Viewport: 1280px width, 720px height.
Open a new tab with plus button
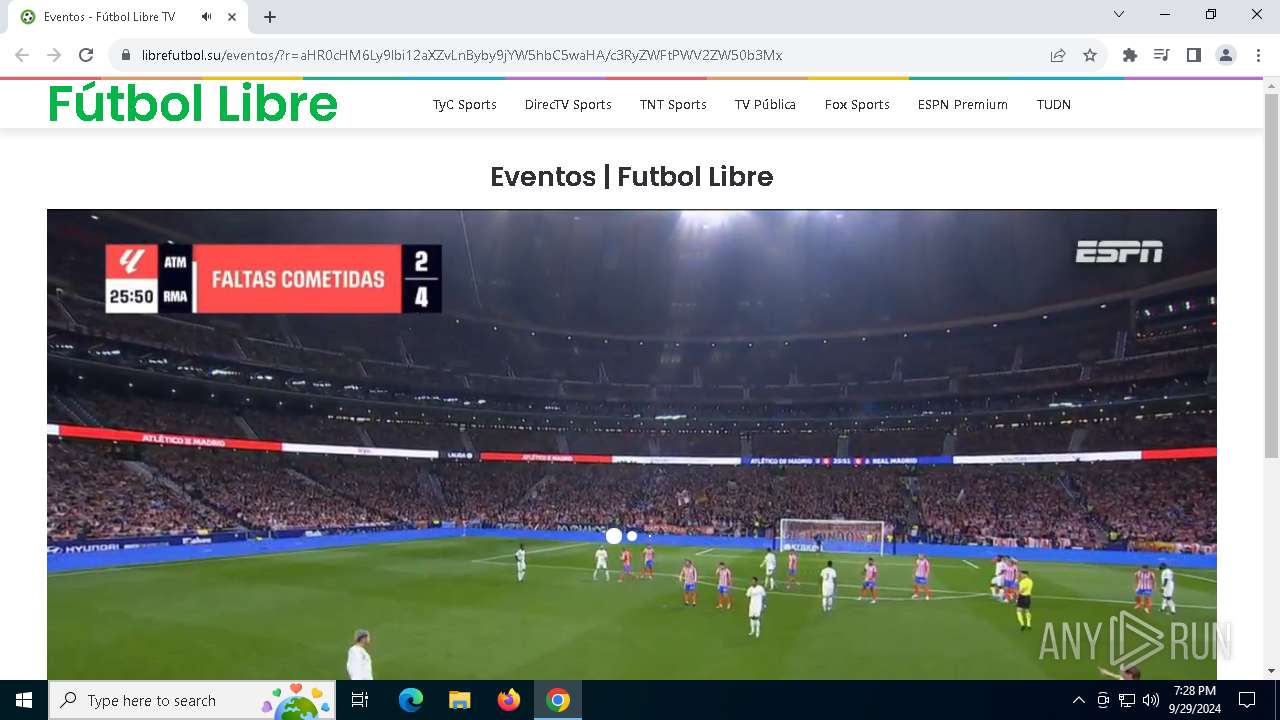coord(270,17)
